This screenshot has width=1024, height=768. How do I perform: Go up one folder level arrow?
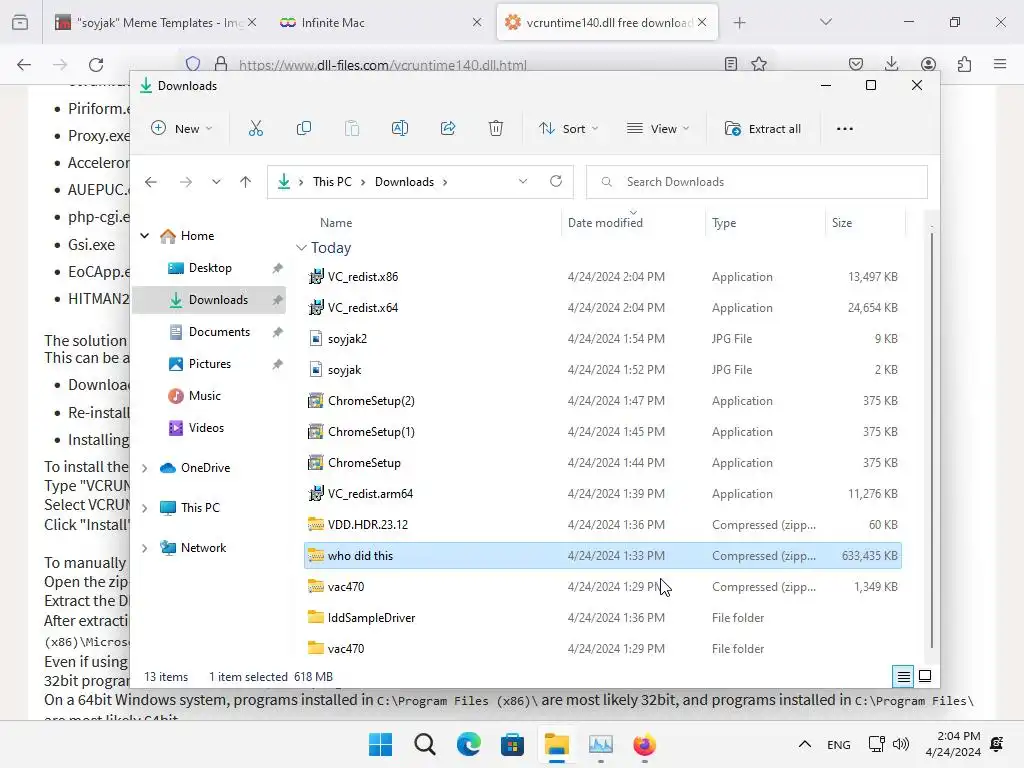click(x=246, y=182)
